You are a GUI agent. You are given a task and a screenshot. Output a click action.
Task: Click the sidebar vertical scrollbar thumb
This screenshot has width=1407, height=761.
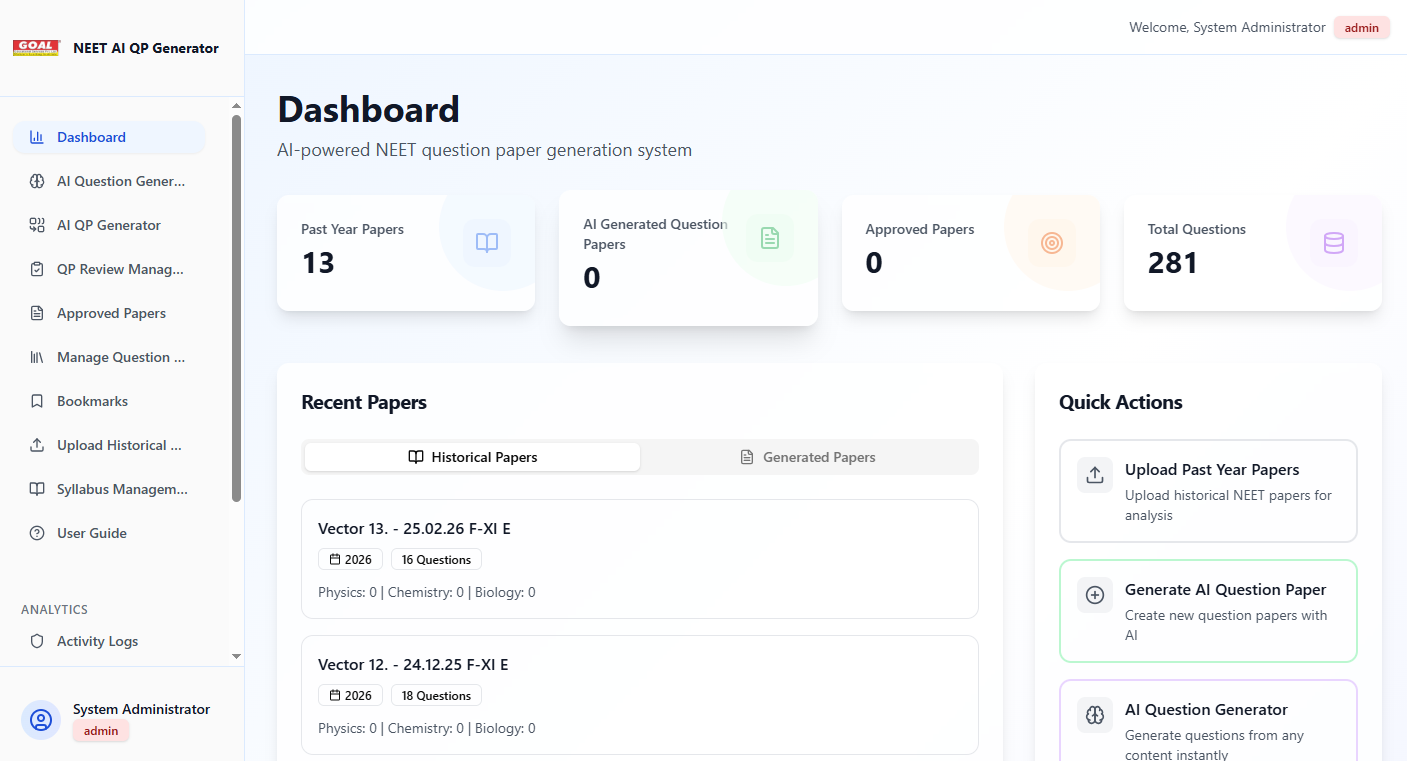[x=236, y=308]
